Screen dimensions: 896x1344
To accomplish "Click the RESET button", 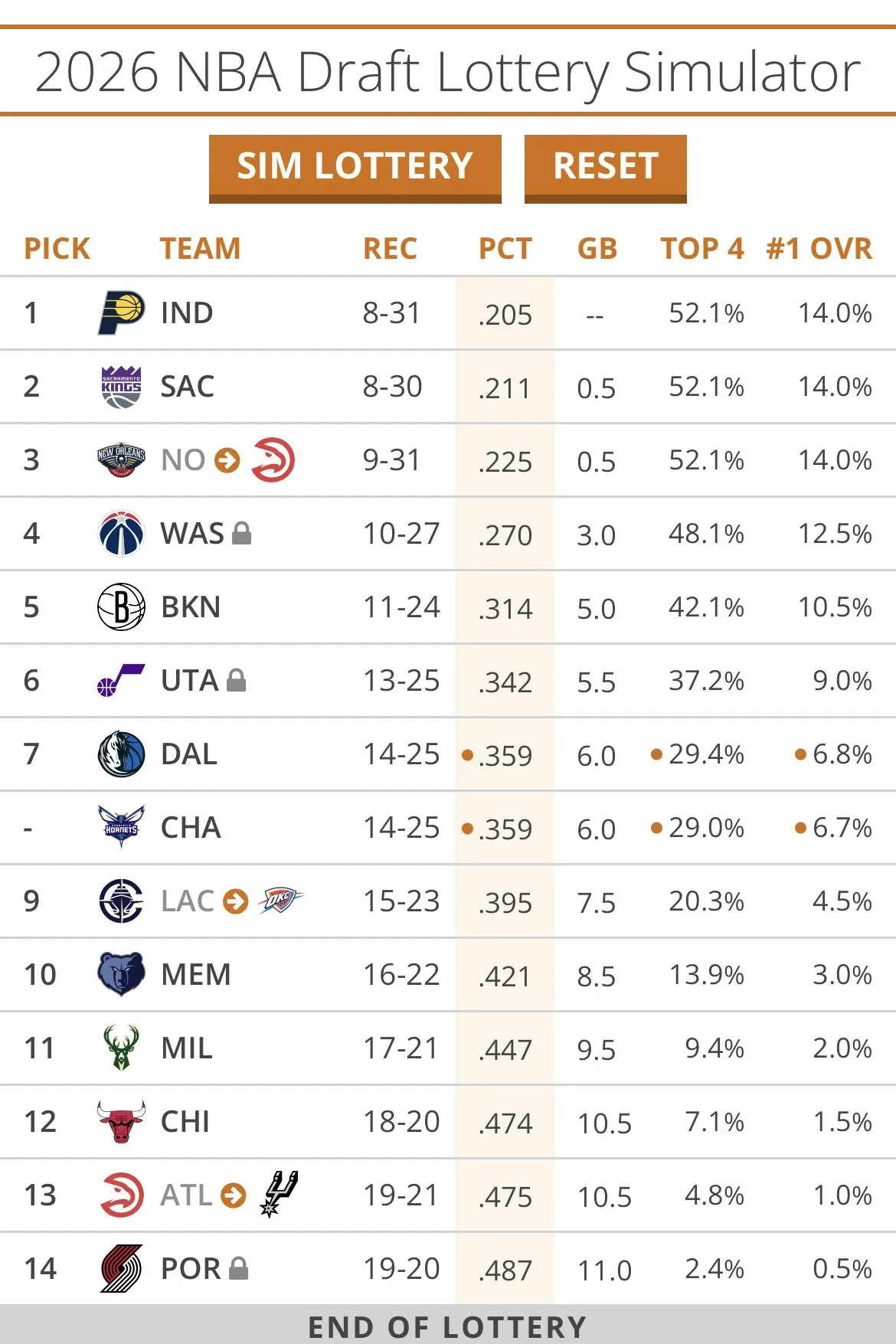I will pyautogui.click(x=606, y=168).
